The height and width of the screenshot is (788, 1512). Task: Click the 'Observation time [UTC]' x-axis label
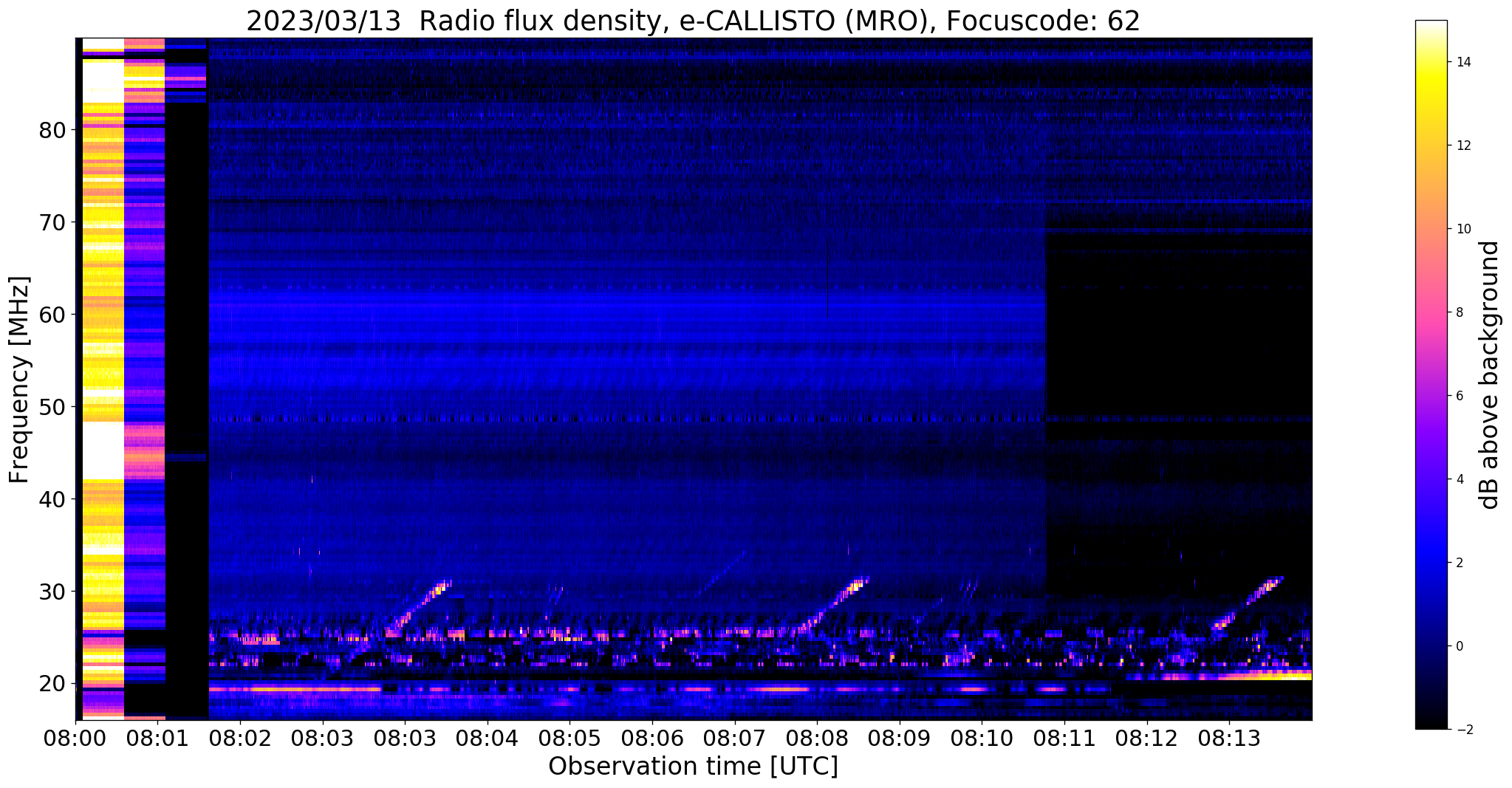click(693, 767)
